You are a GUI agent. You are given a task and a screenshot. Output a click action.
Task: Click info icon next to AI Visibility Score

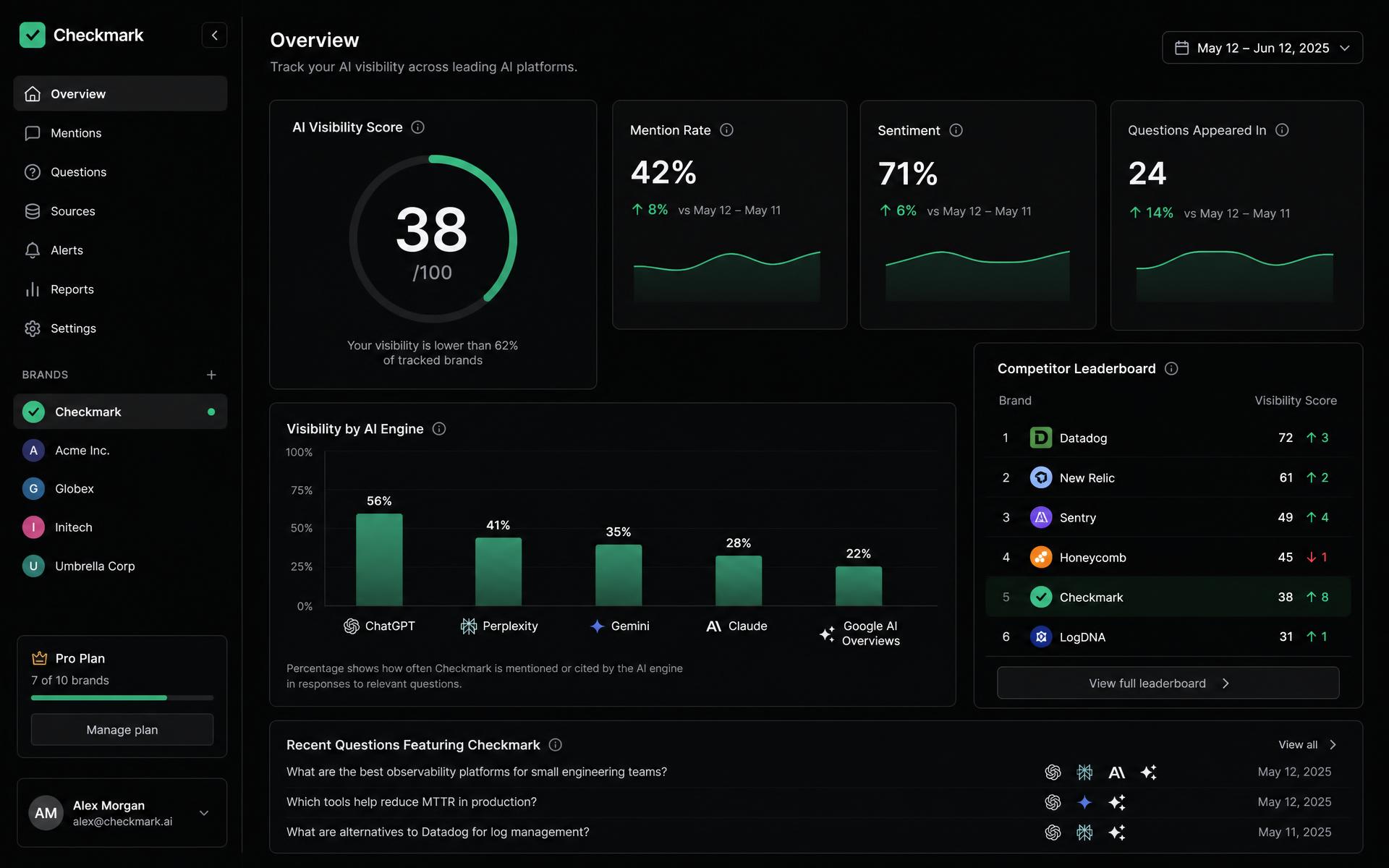click(x=417, y=127)
